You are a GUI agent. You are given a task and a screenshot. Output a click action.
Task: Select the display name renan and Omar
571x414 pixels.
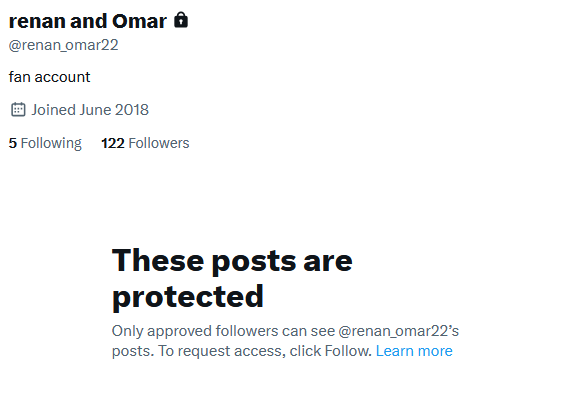point(88,21)
